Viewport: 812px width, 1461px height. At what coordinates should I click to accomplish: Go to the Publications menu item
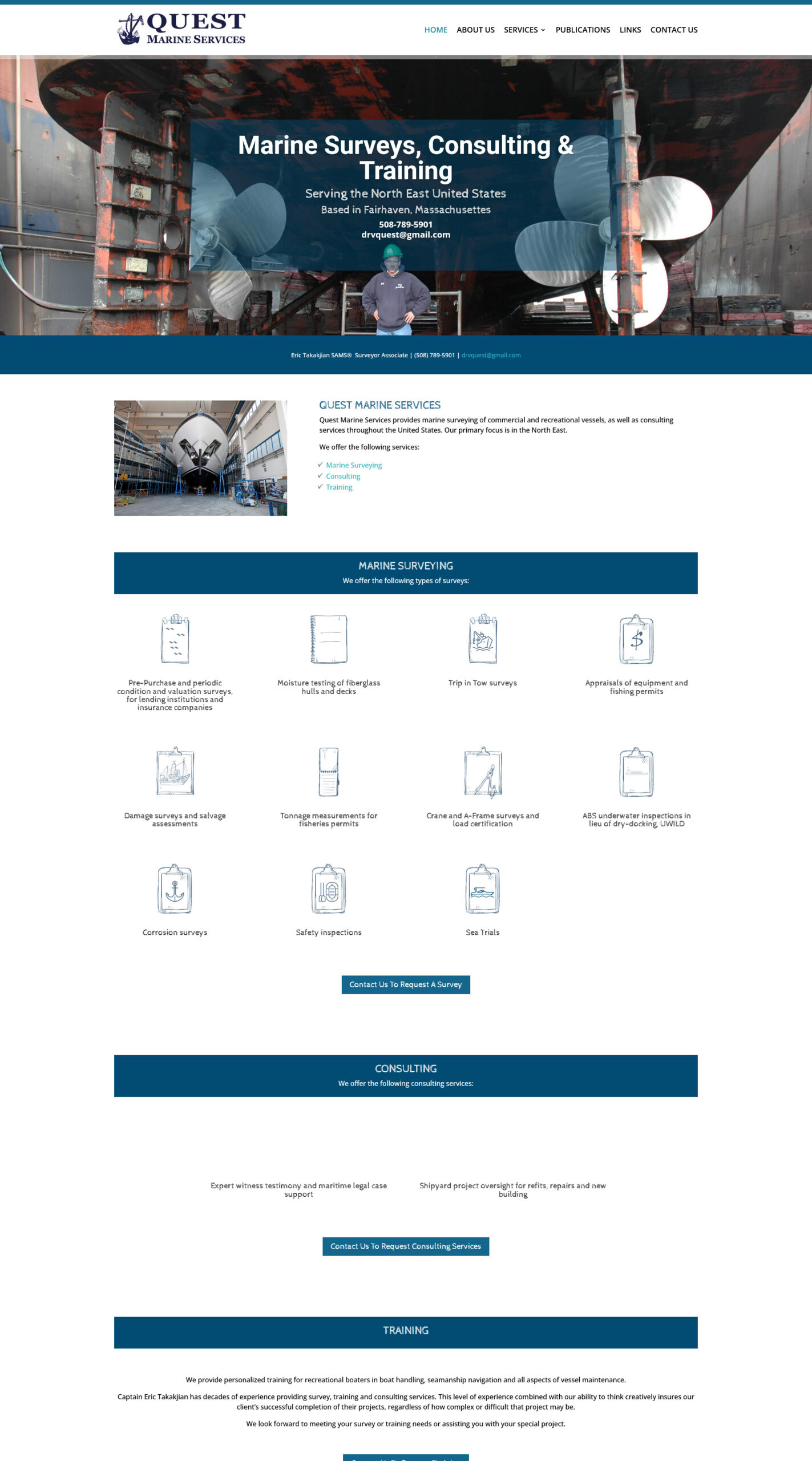[x=583, y=30]
